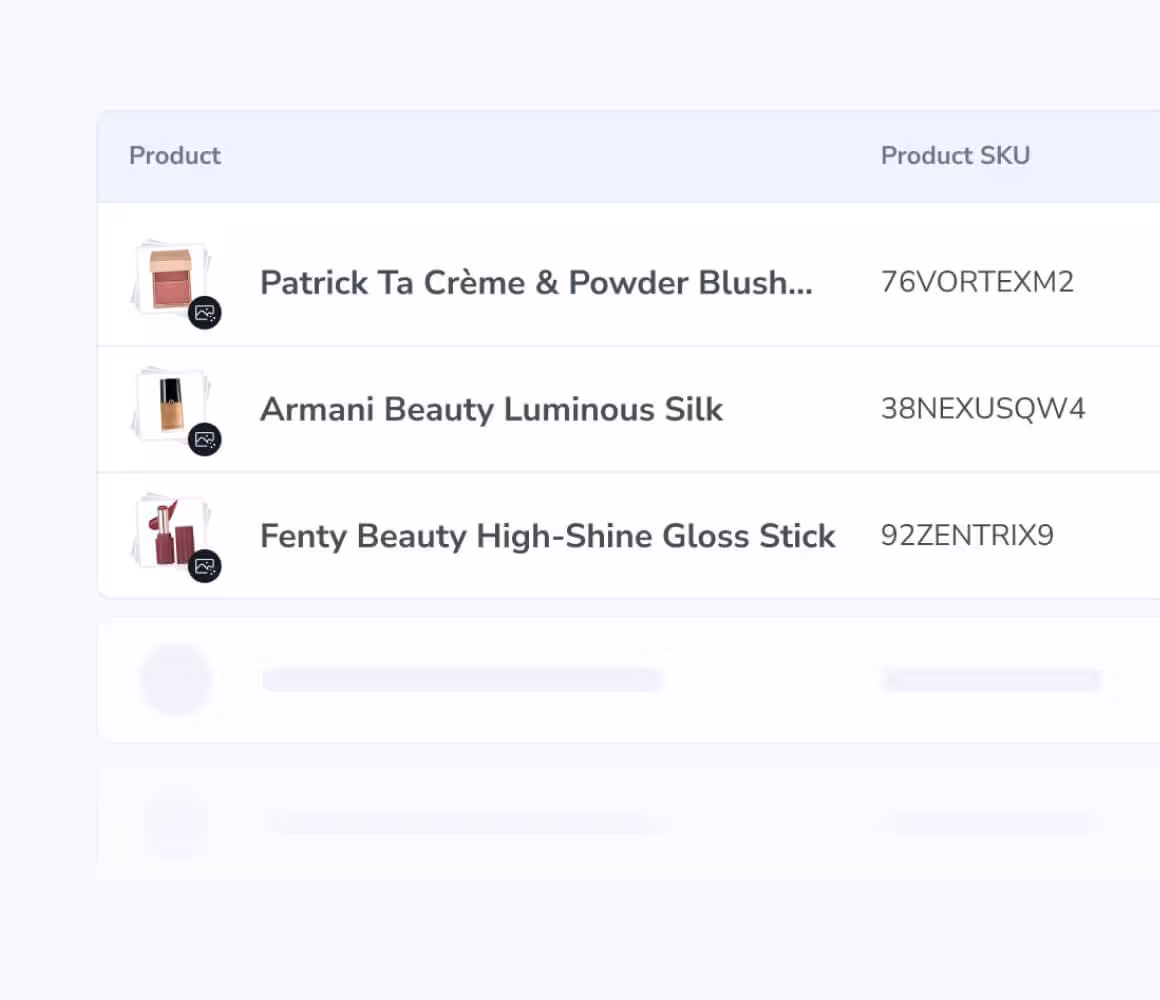The image size is (1160, 1000).
Task: Click the image badge icon on Patrick Ta thumbnail
Action: click(x=205, y=313)
